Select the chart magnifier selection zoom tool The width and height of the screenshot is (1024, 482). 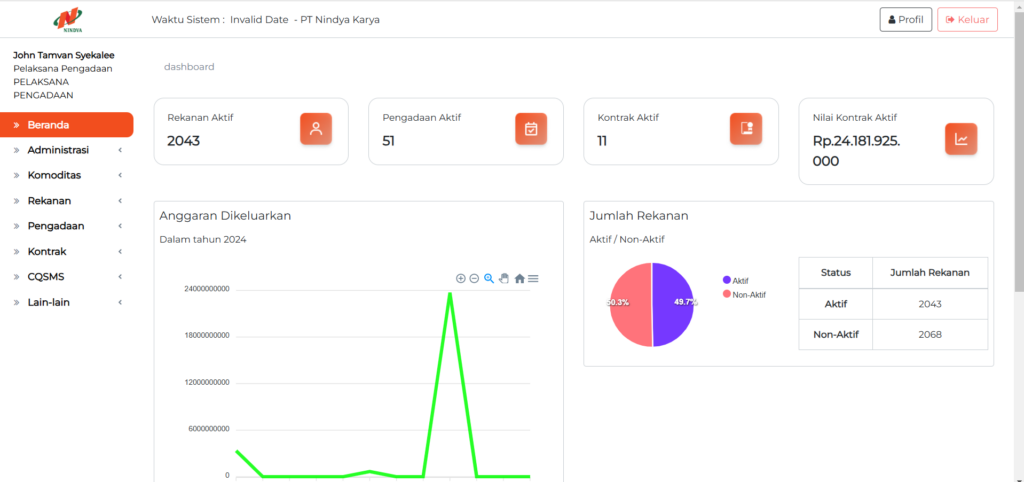pos(489,278)
